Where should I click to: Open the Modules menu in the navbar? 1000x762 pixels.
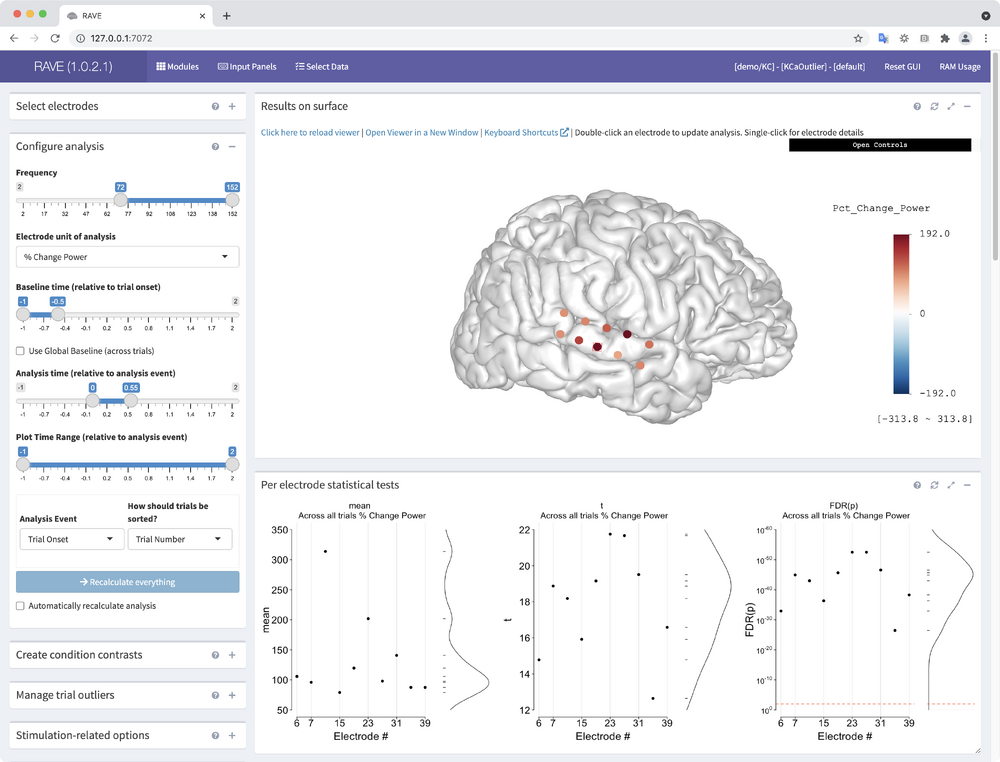coord(177,66)
